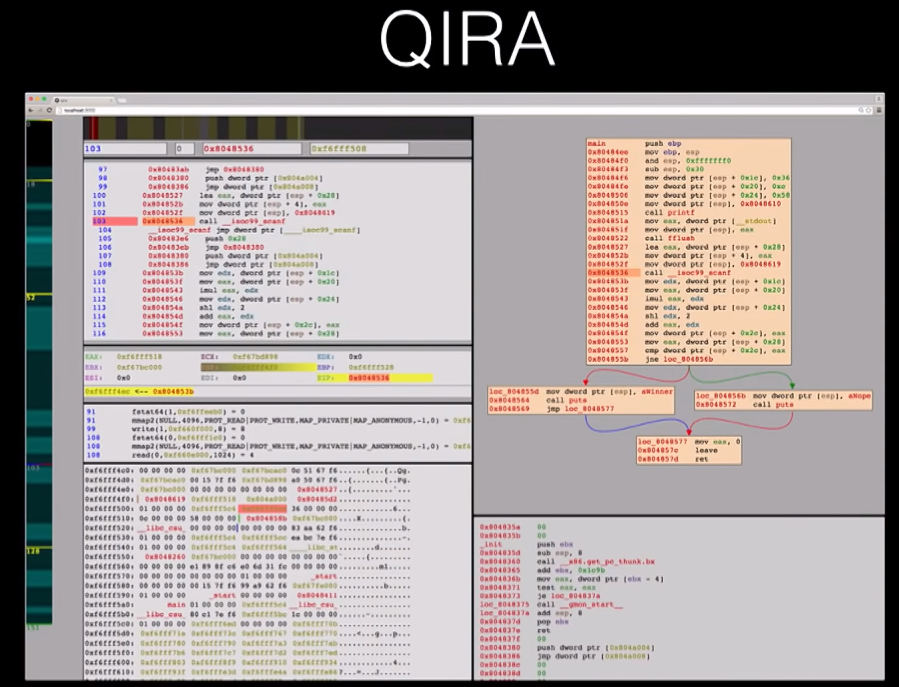
Task: Go back using the browser back arrow
Action: pyautogui.click(x=31, y=110)
